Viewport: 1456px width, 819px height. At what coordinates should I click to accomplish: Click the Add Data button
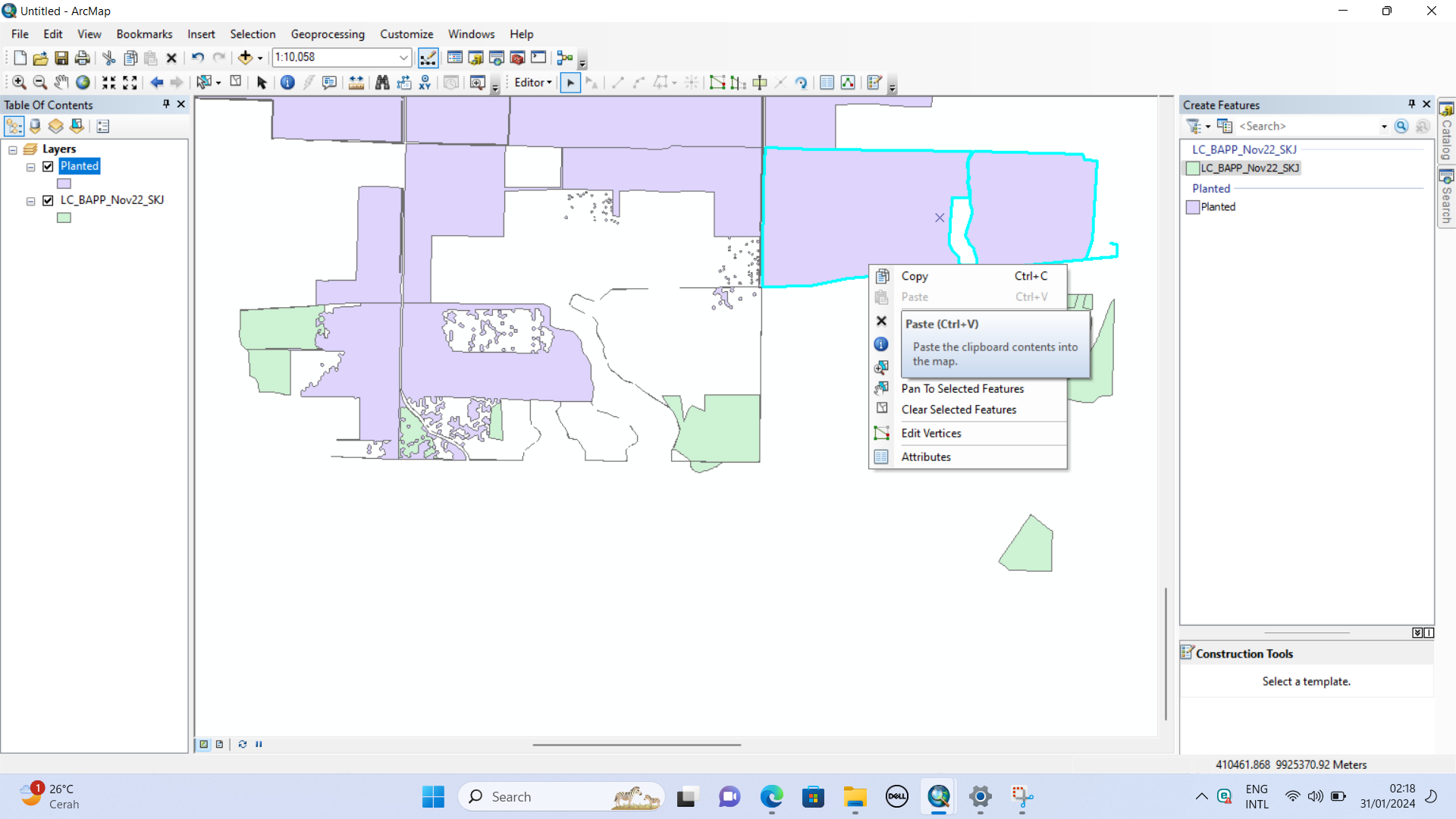point(245,58)
